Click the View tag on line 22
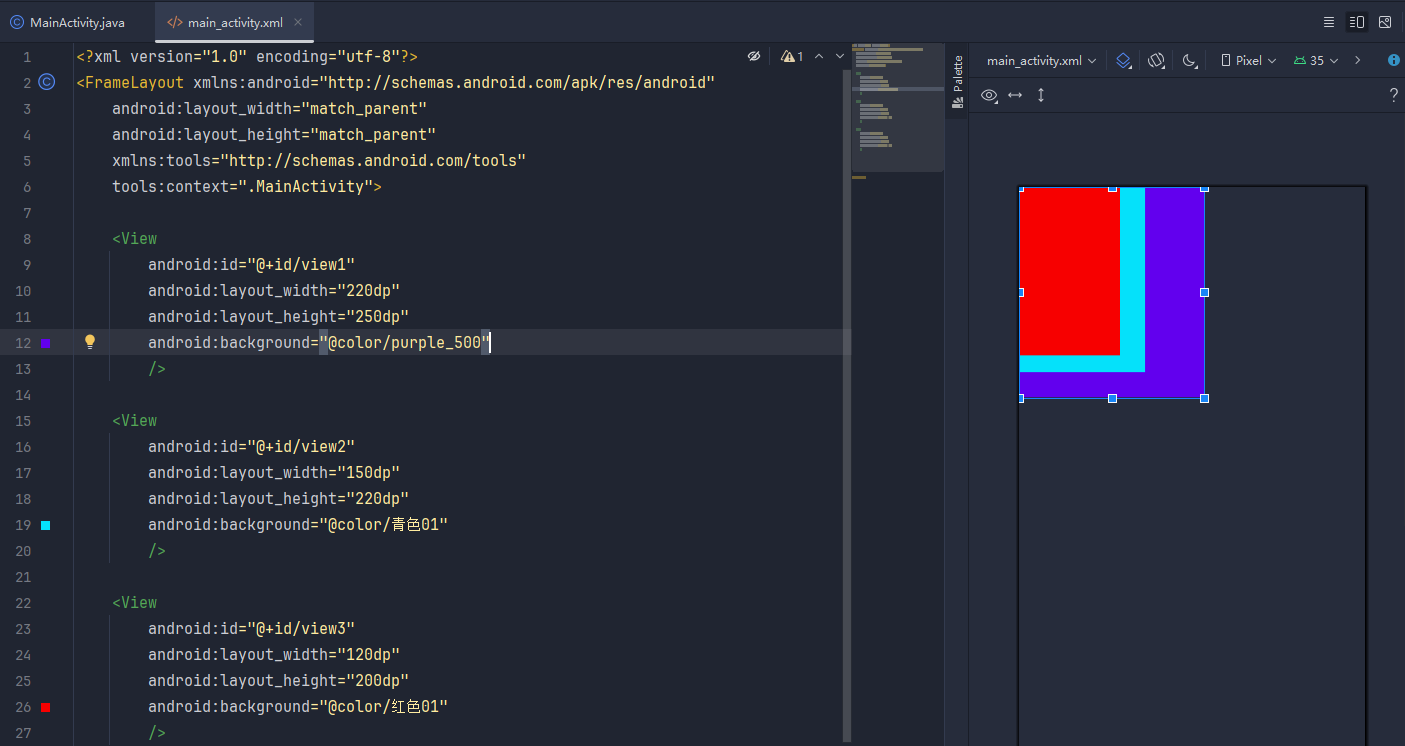 134,603
